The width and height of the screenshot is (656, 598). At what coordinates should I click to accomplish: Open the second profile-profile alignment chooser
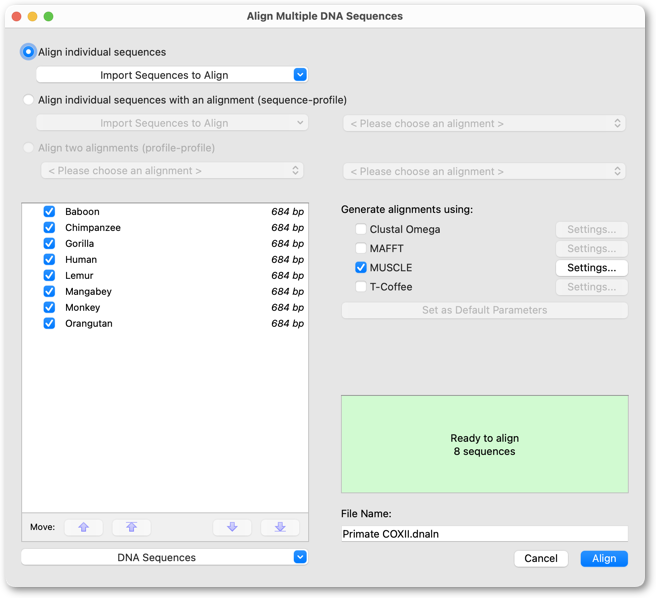(484, 171)
